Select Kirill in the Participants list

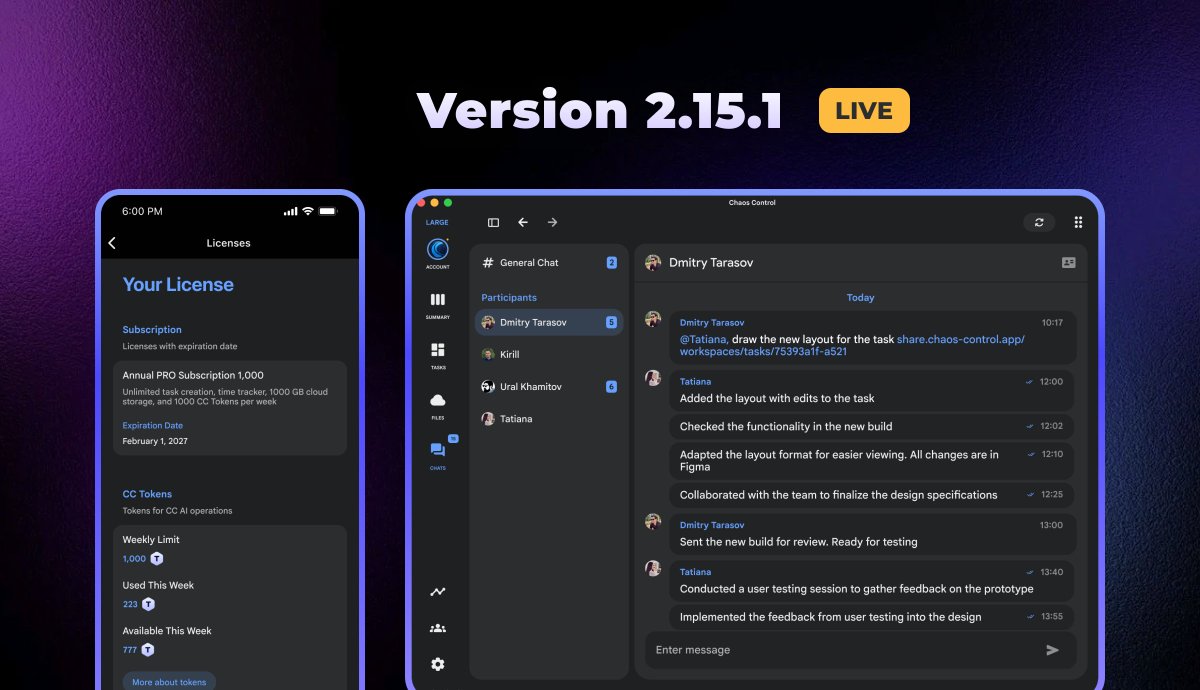coord(549,354)
